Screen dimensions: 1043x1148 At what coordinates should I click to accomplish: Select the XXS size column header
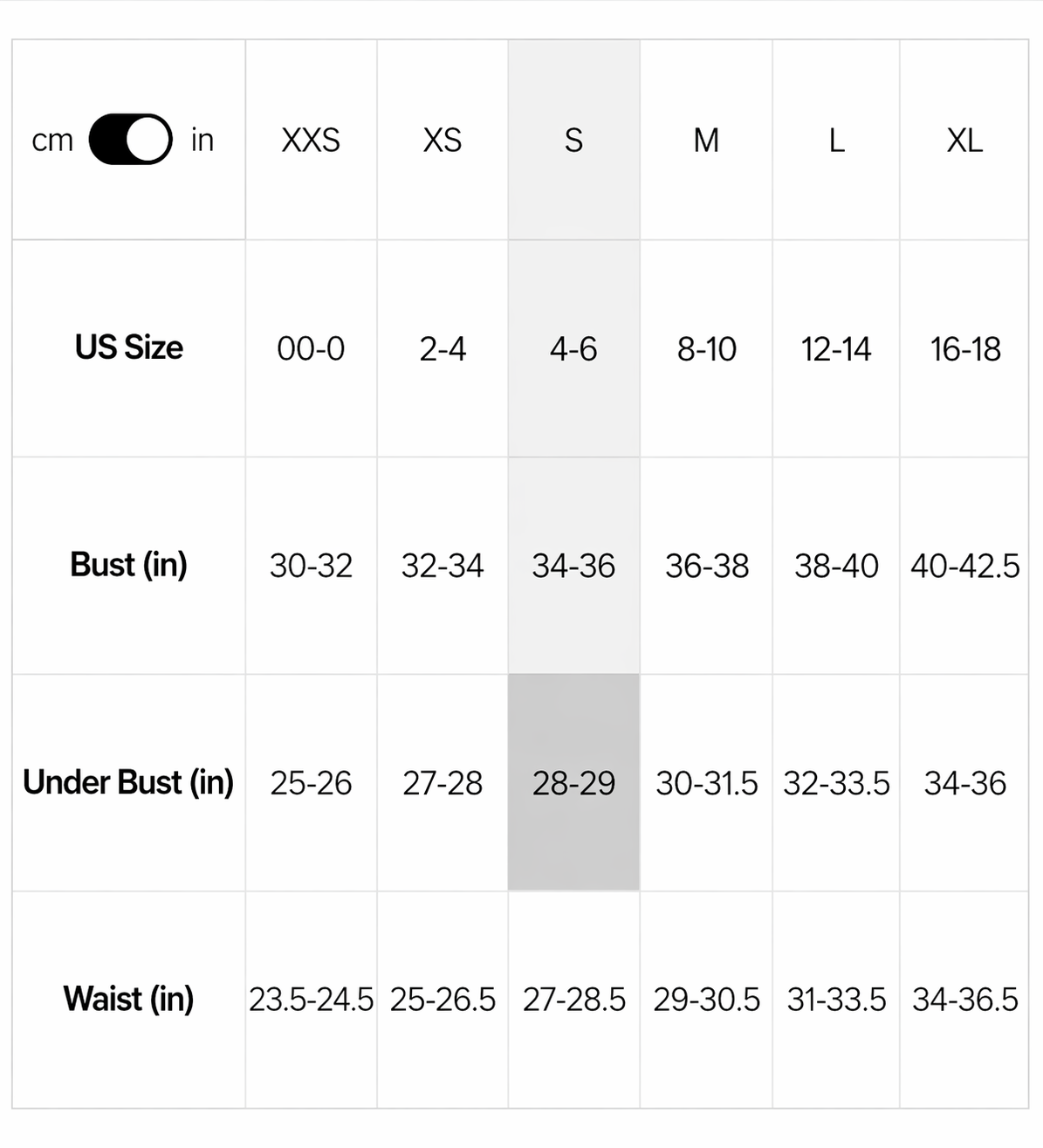311,141
